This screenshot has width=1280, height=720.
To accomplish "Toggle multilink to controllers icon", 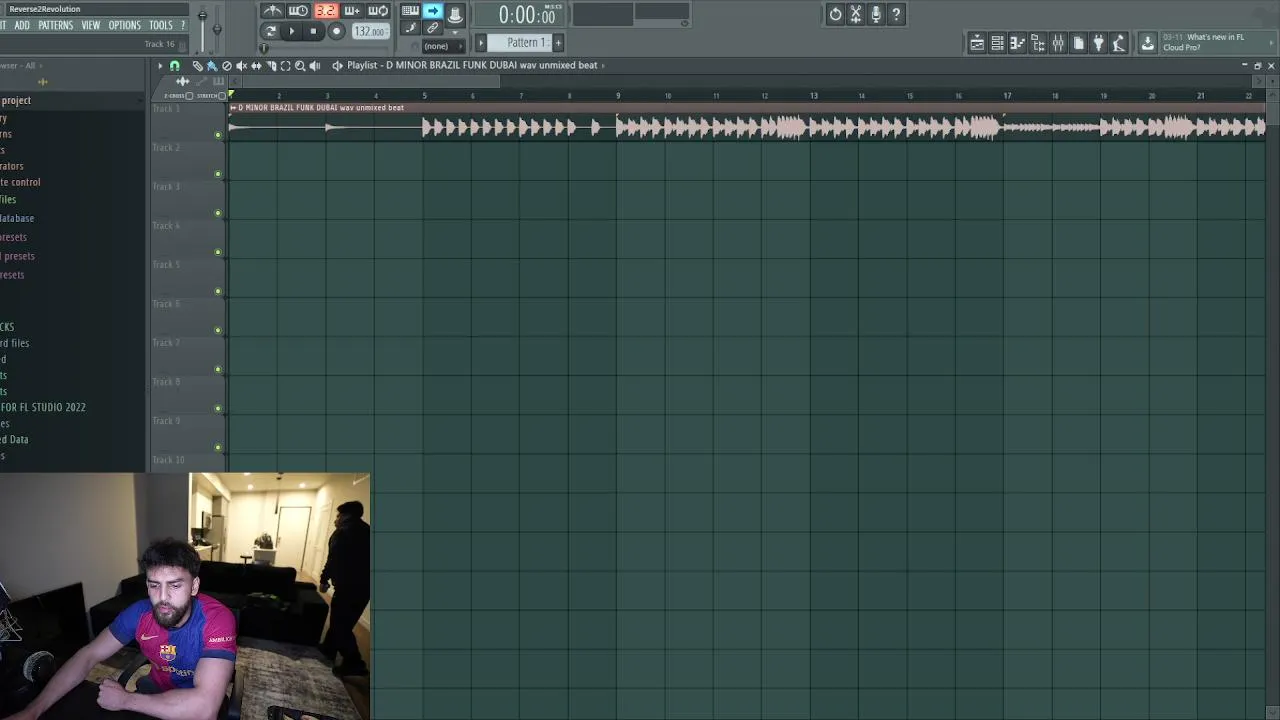I will 432,28.
